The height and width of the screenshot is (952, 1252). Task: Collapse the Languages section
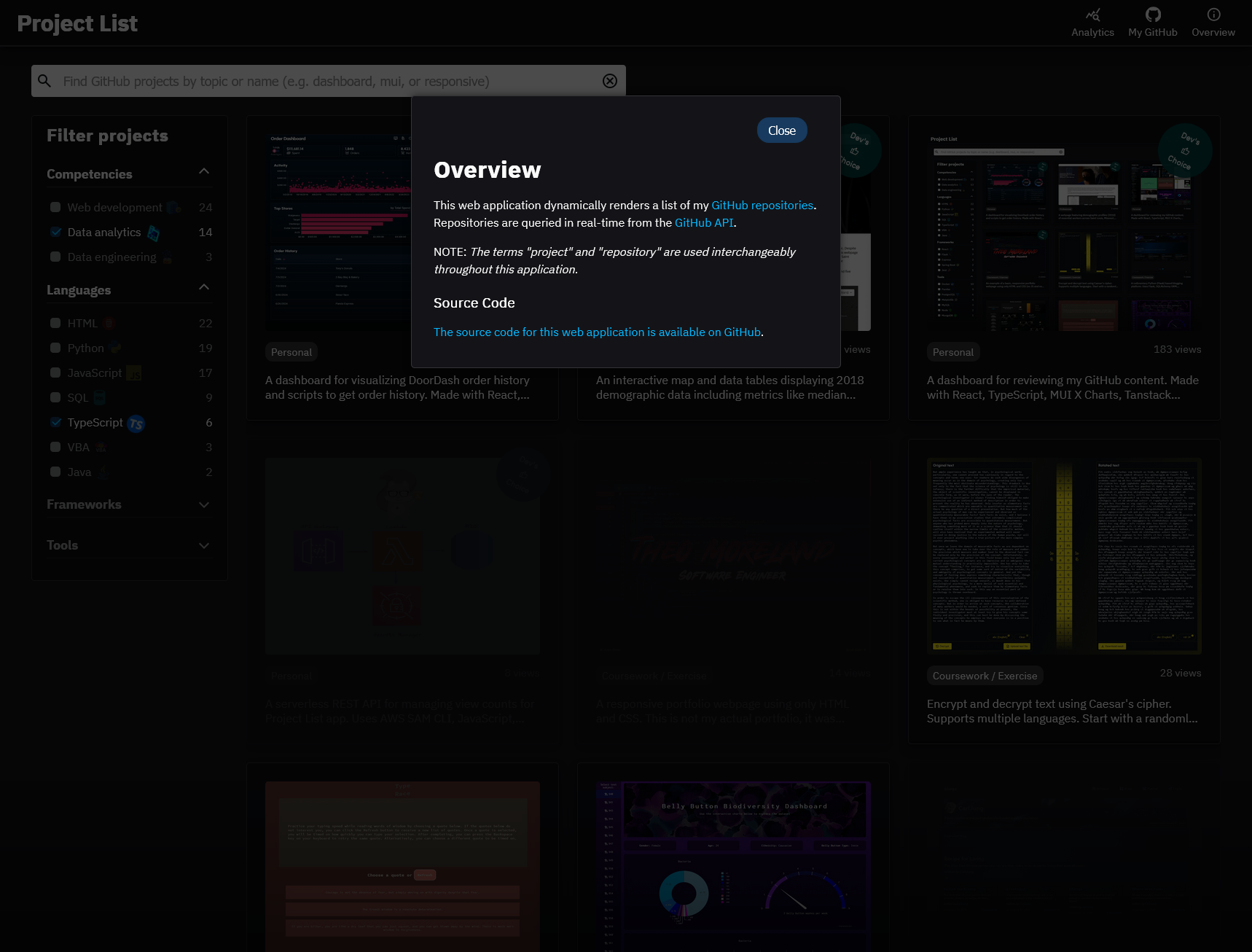click(204, 288)
